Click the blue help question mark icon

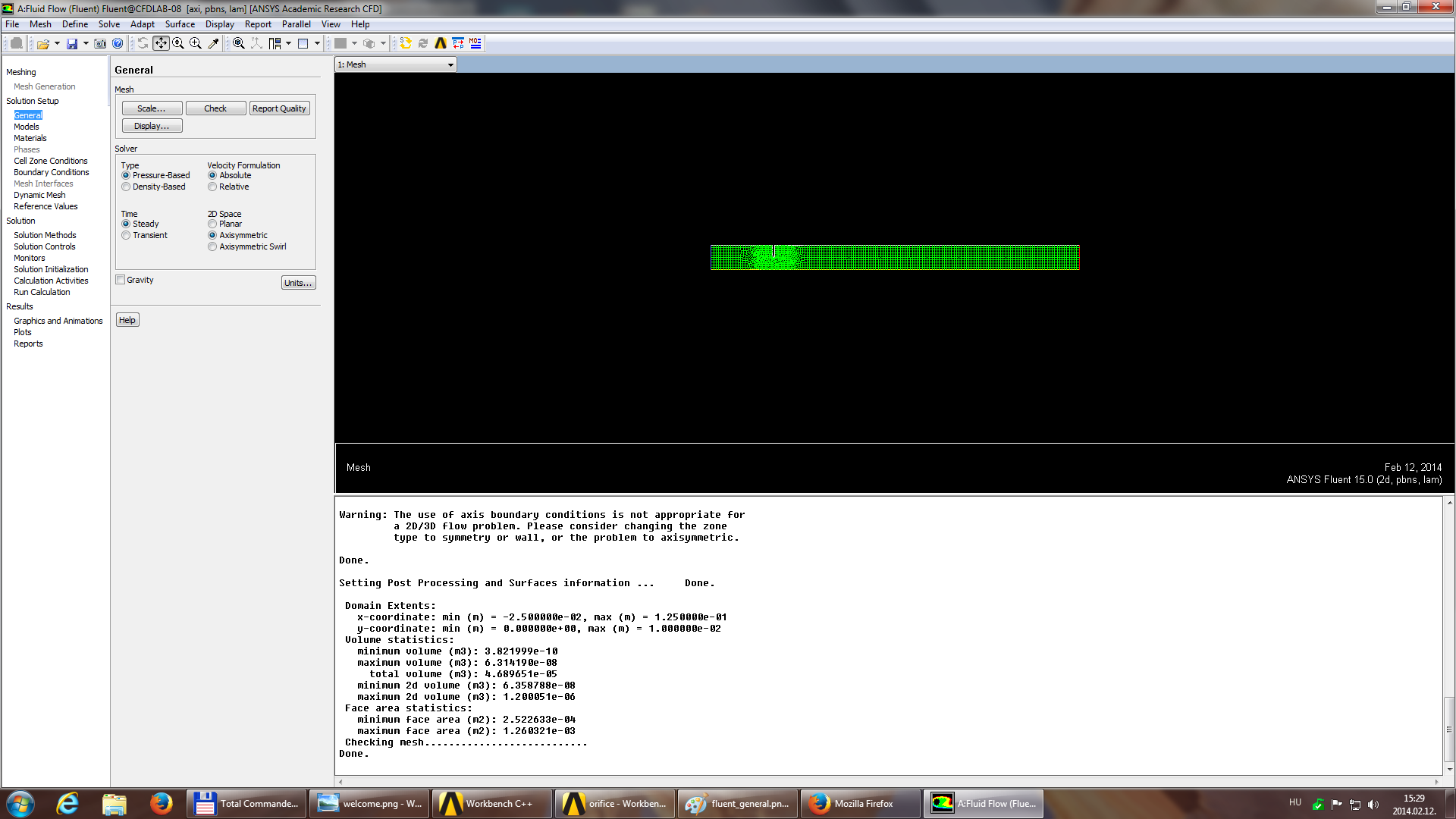[118, 44]
